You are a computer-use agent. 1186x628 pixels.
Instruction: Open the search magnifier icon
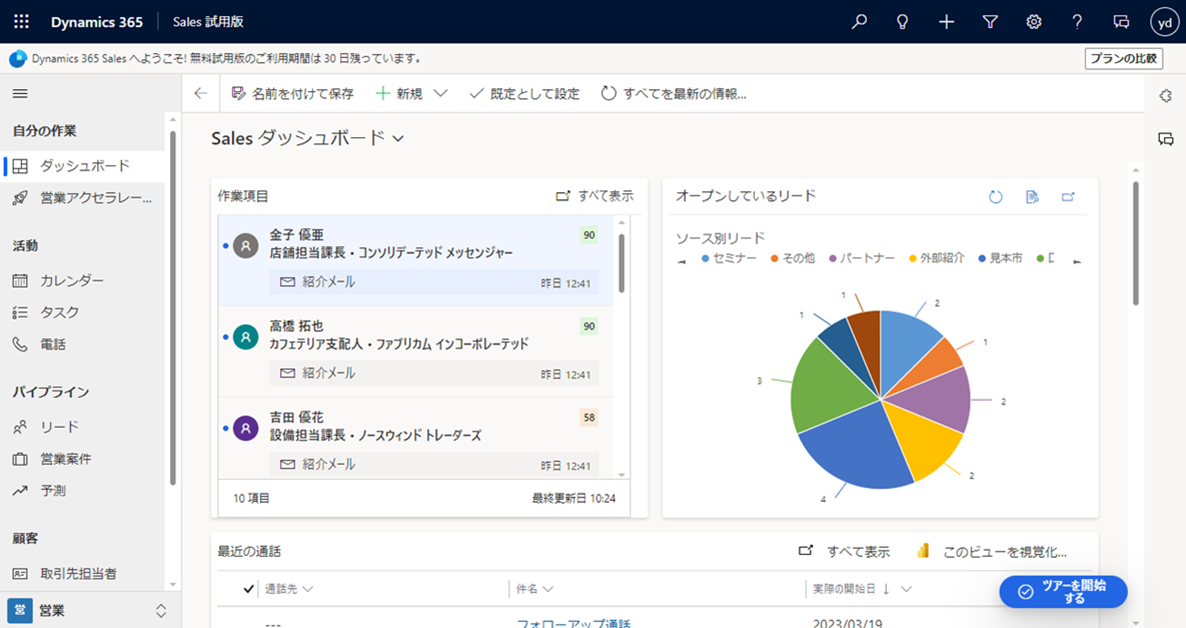859,22
